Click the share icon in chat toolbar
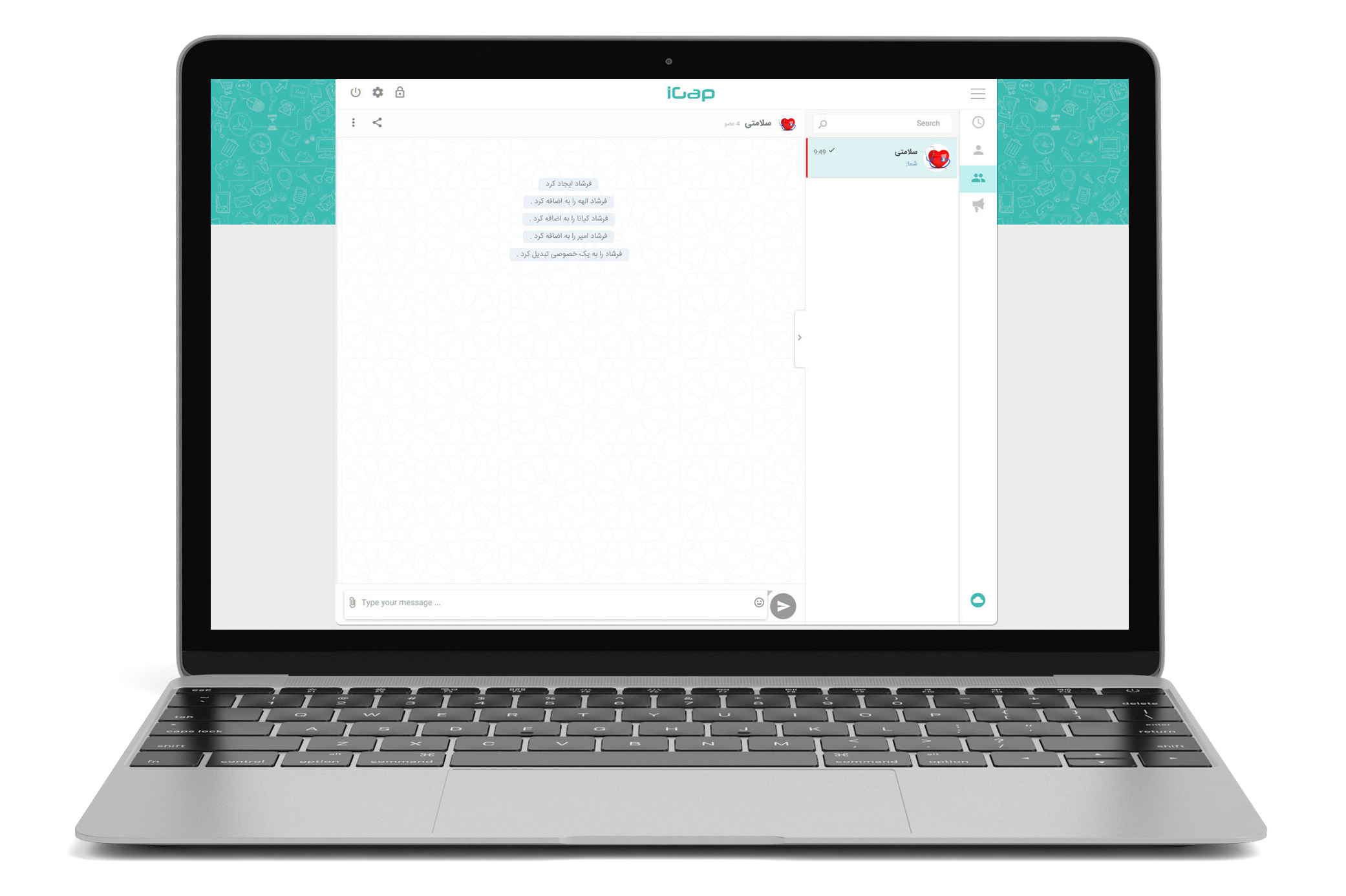1346x896 pixels. coord(377,121)
